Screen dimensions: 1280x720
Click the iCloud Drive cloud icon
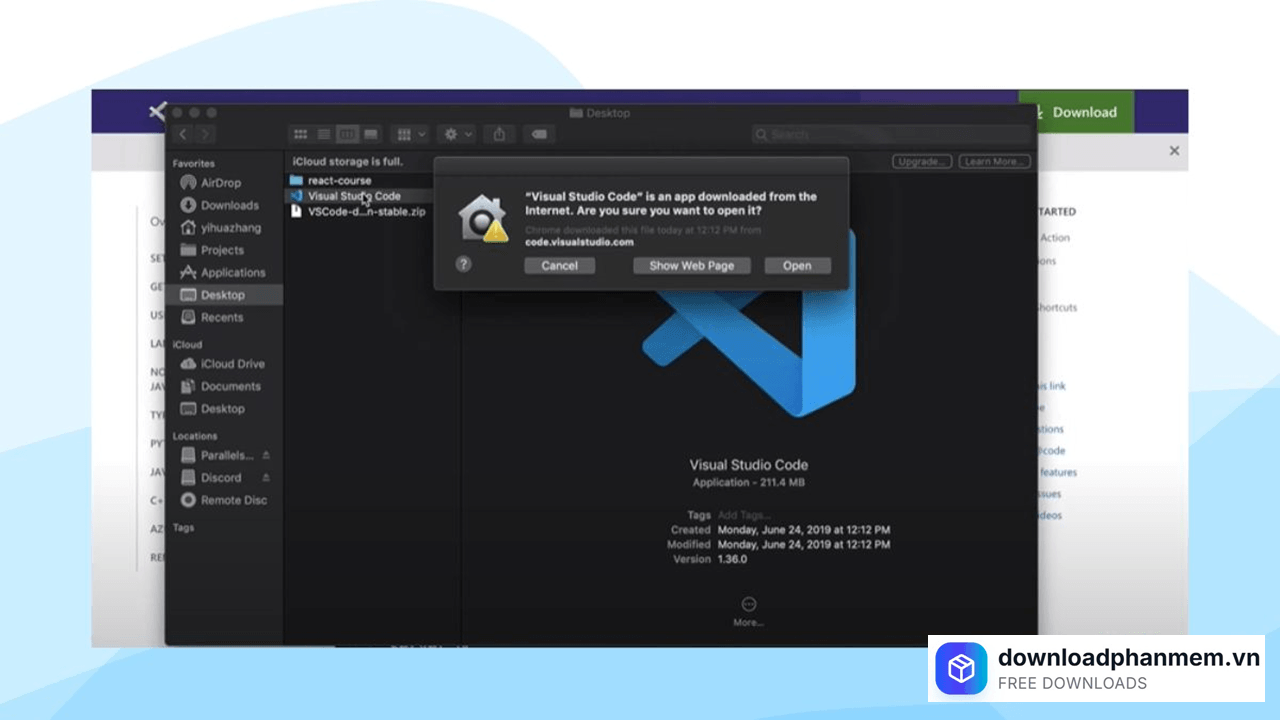pos(188,364)
